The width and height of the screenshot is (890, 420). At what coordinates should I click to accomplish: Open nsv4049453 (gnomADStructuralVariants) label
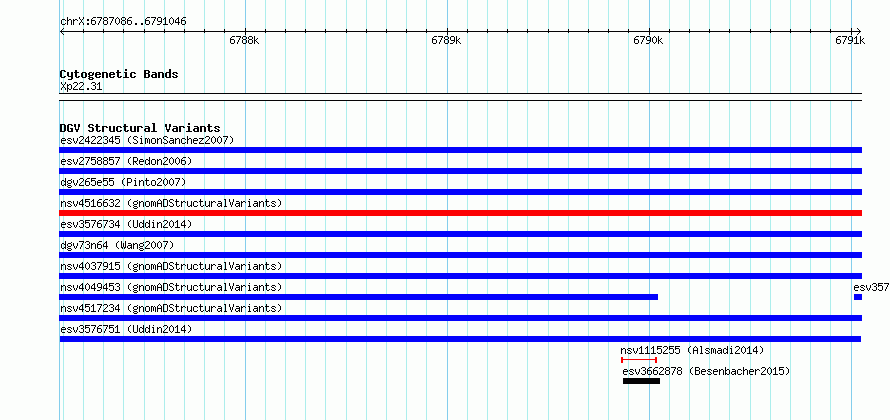pyautogui.click(x=171, y=287)
